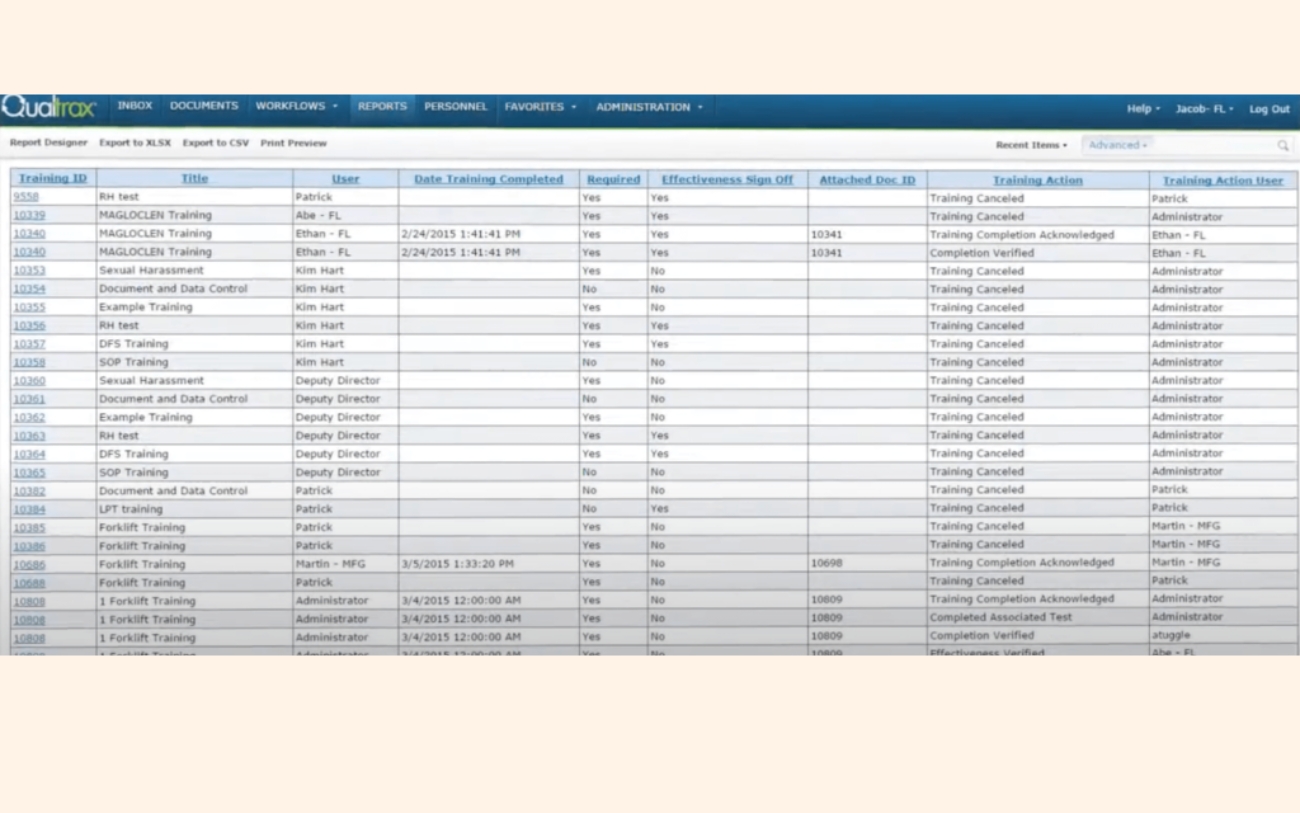Export the report to CSV
1300x813 pixels.
point(215,143)
